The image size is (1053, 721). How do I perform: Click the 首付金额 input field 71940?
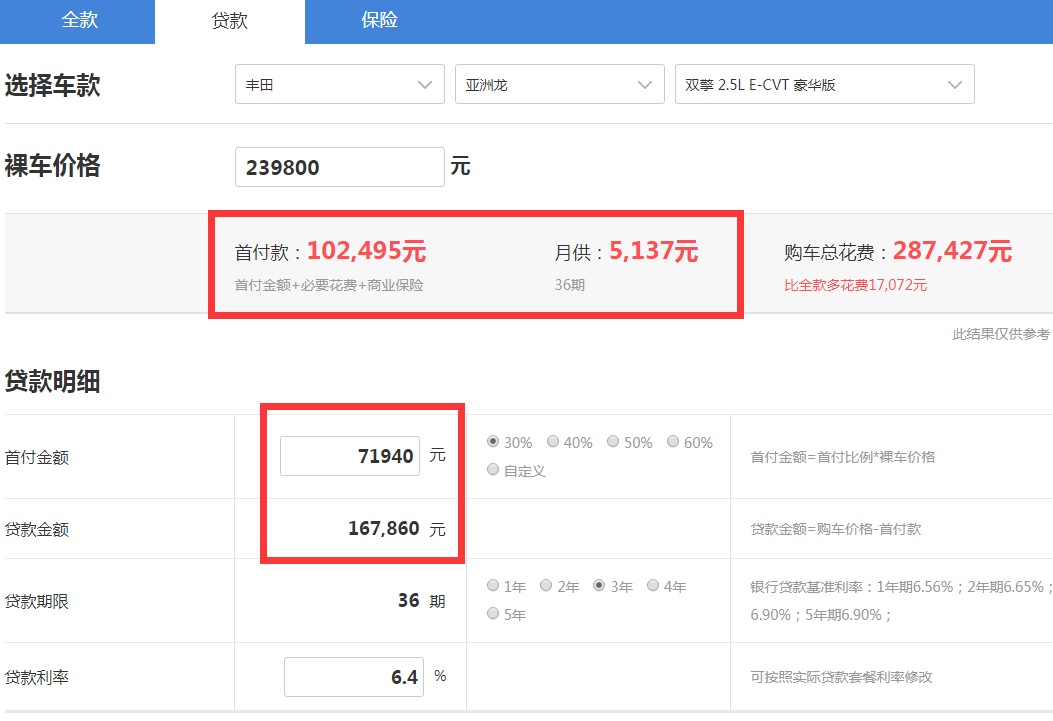pyautogui.click(x=350, y=456)
